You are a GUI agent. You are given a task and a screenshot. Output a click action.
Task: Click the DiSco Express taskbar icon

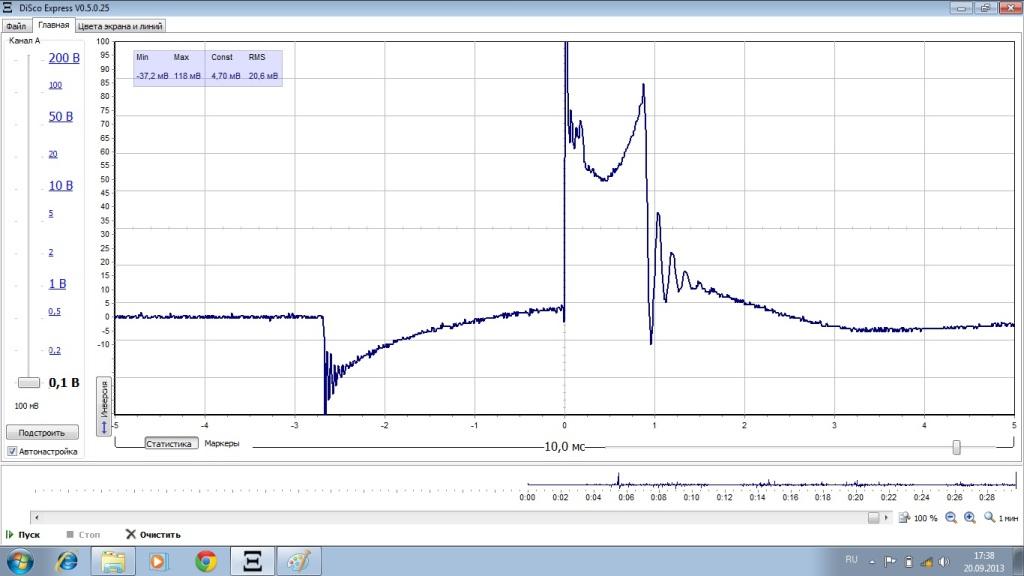[253, 561]
